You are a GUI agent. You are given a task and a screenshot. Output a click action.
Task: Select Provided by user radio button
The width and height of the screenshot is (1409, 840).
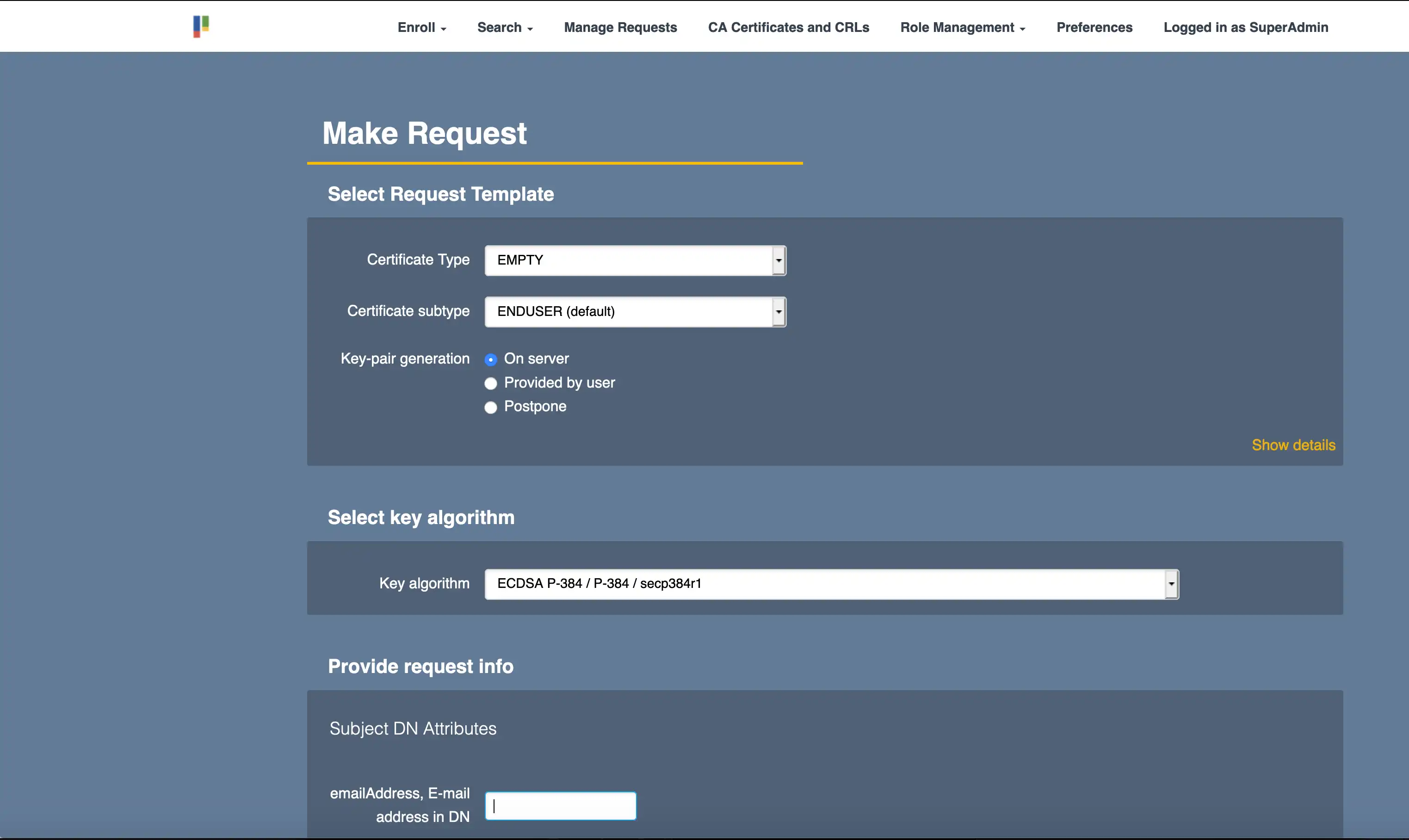491,383
